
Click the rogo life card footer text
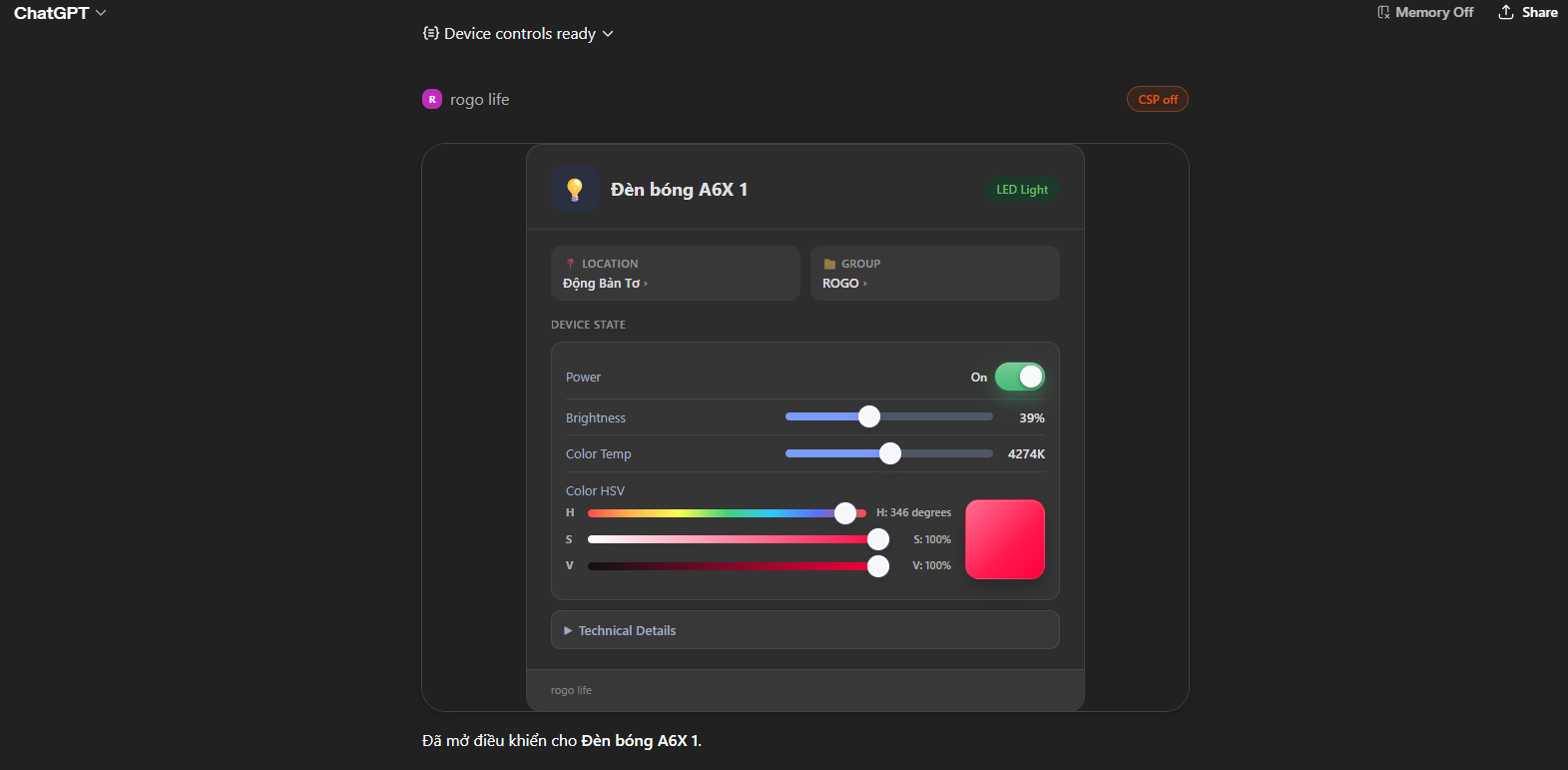tap(571, 690)
